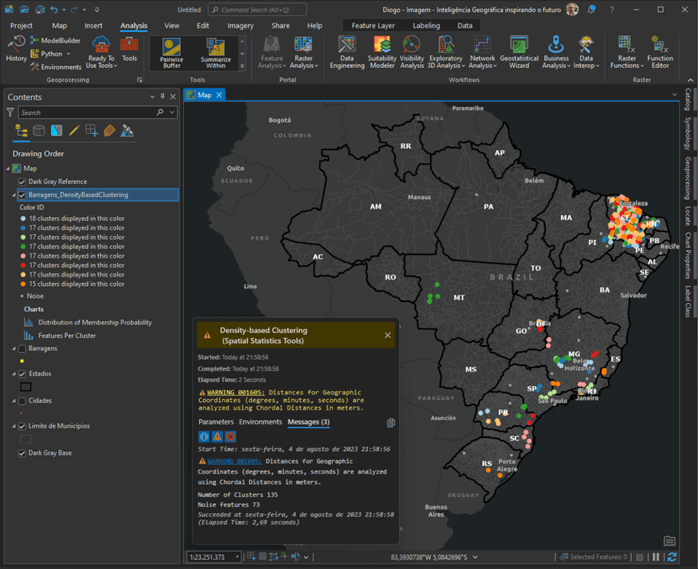Open the Geoprocessing History tool

(x=16, y=48)
